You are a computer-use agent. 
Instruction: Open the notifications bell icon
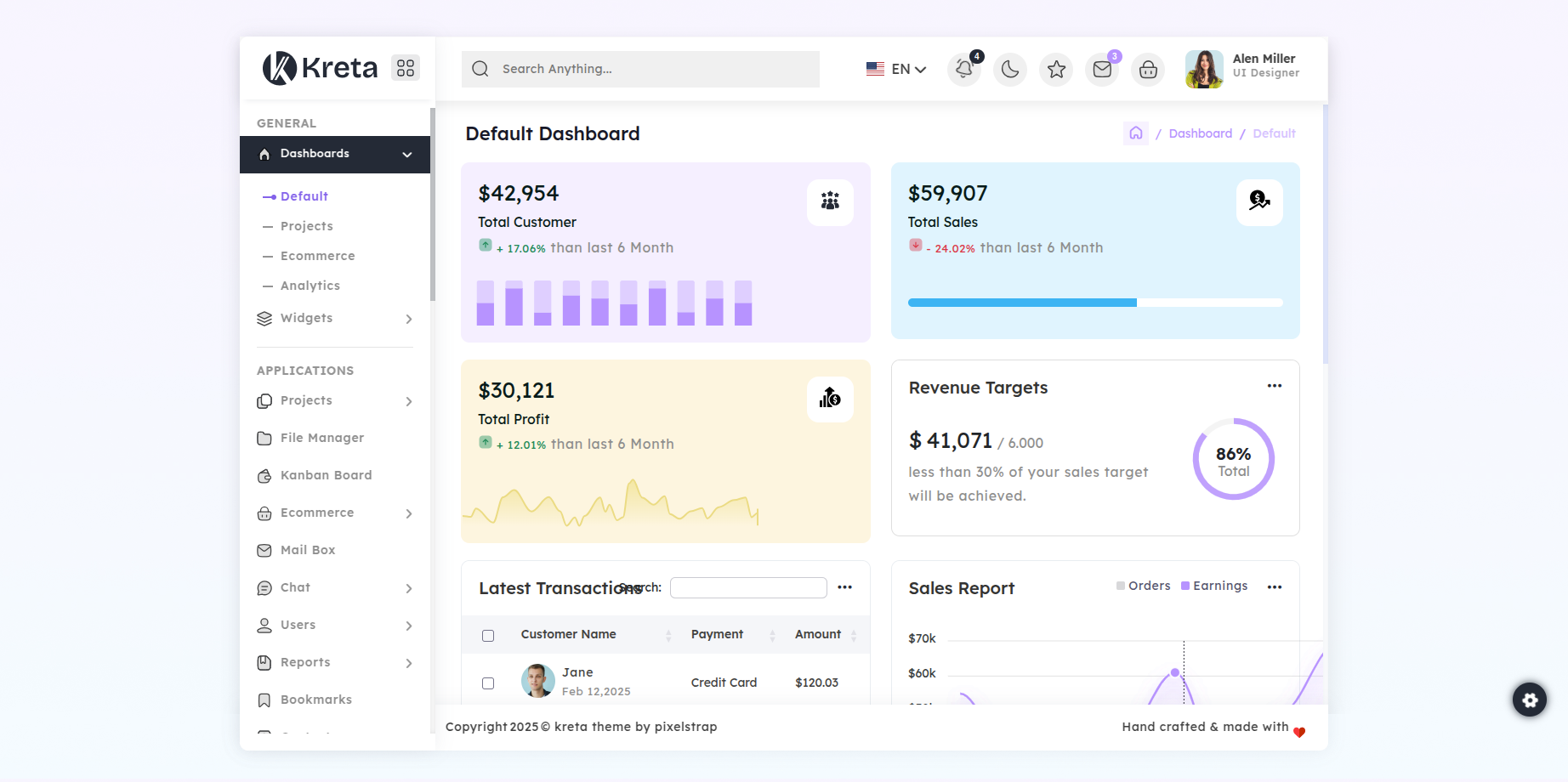pyautogui.click(x=964, y=70)
